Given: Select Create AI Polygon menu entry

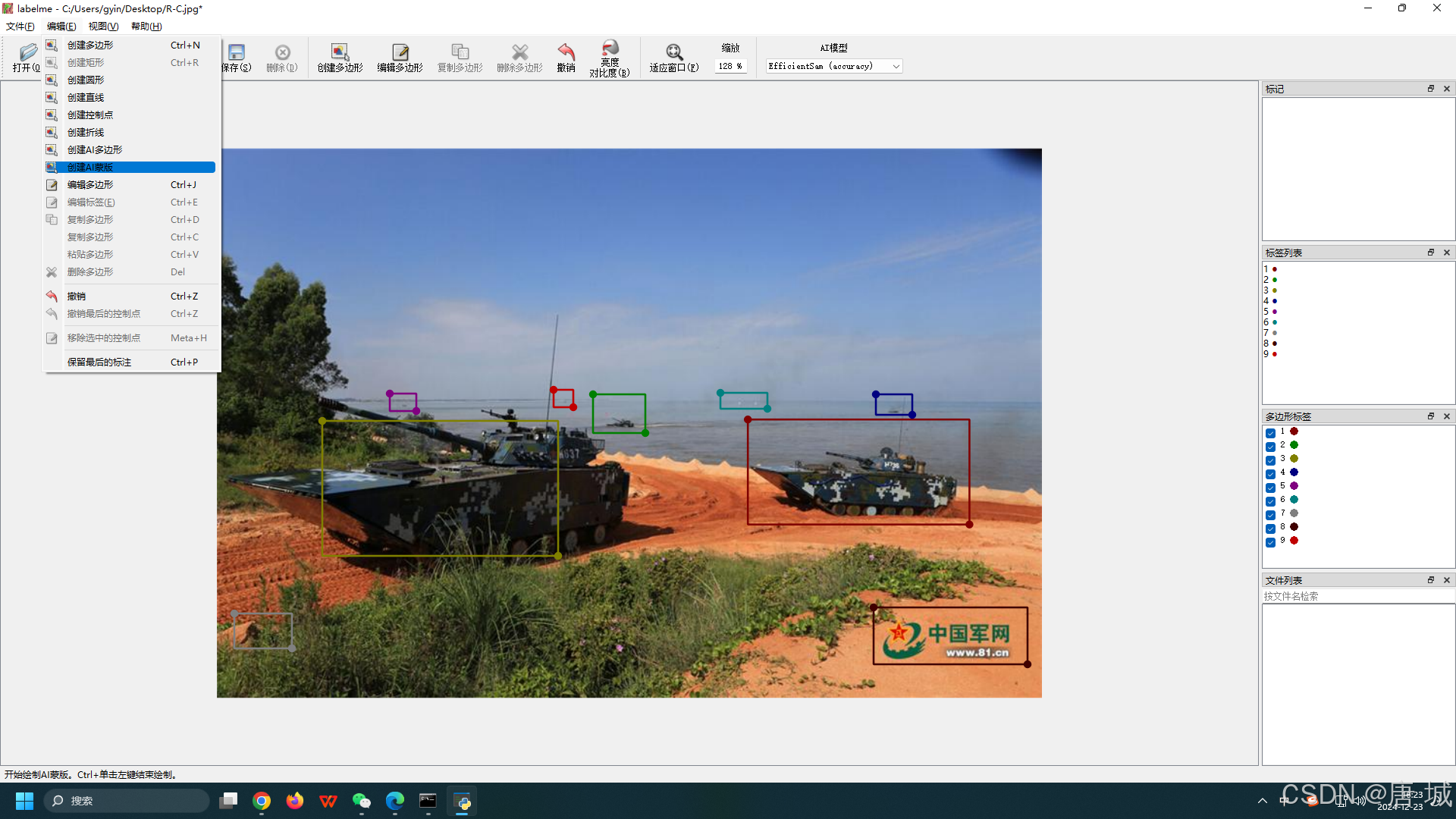Looking at the screenshot, I should [x=95, y=150].
